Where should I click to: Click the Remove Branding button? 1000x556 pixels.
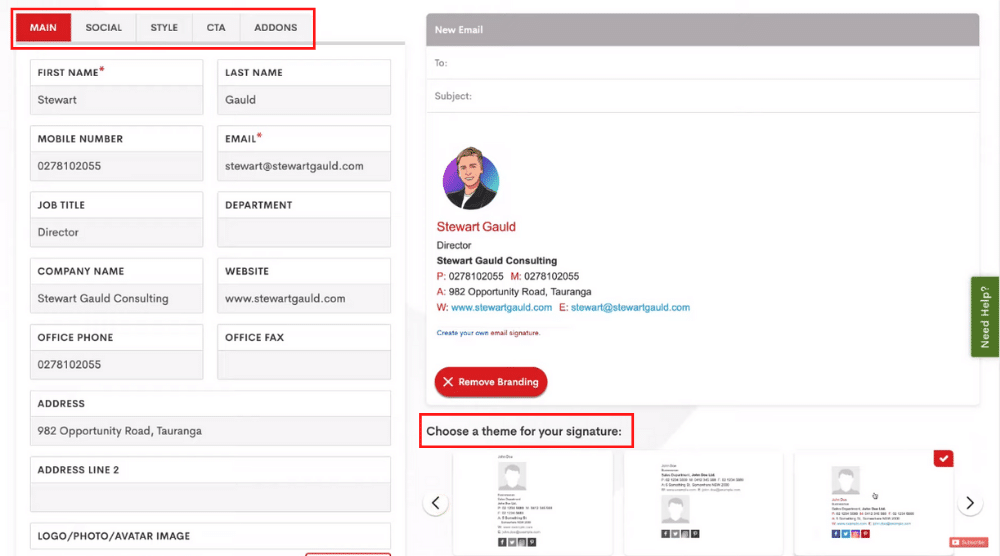point(491,382)
